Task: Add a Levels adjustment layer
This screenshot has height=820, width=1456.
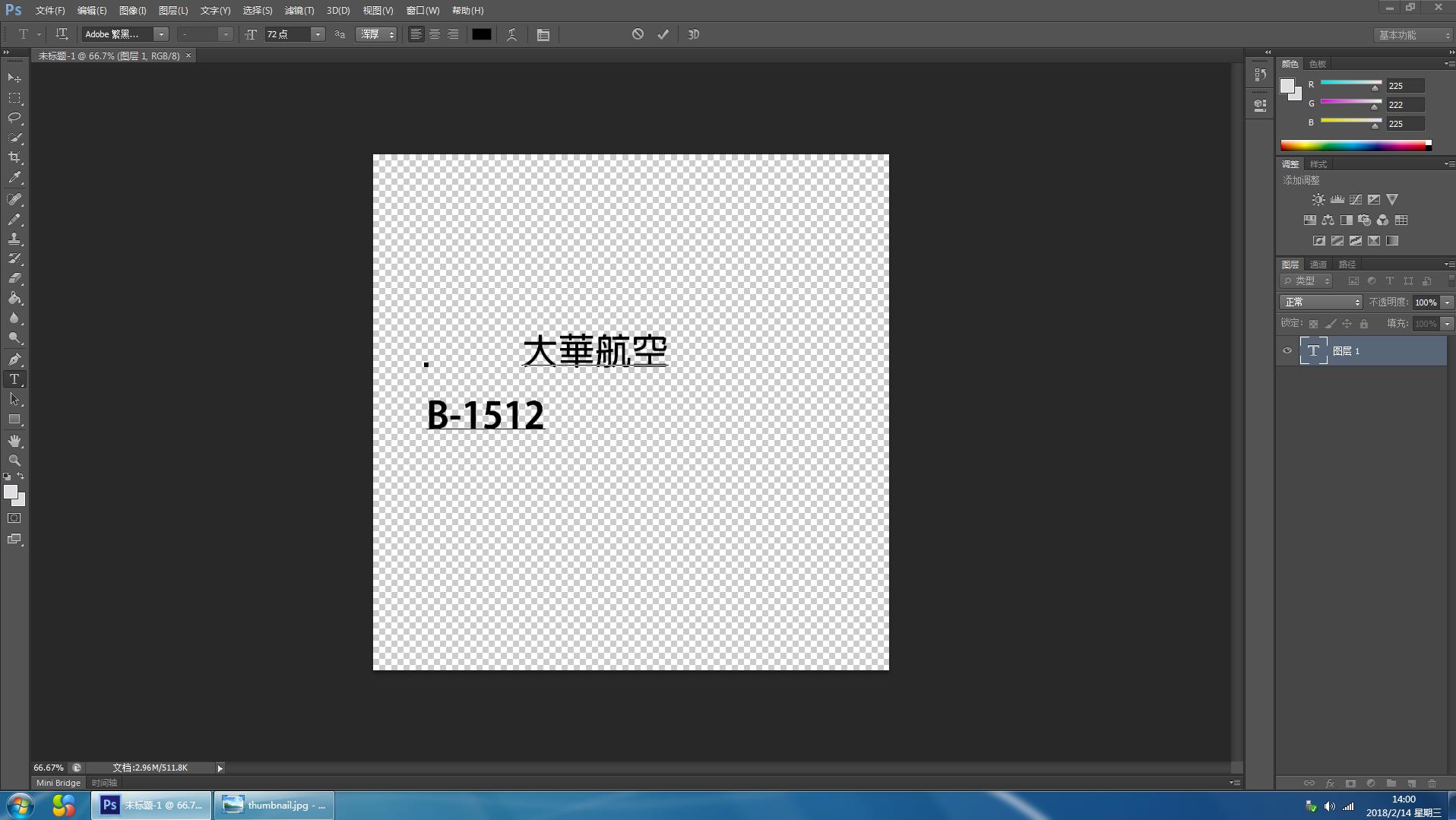Action: [1336, 199]
